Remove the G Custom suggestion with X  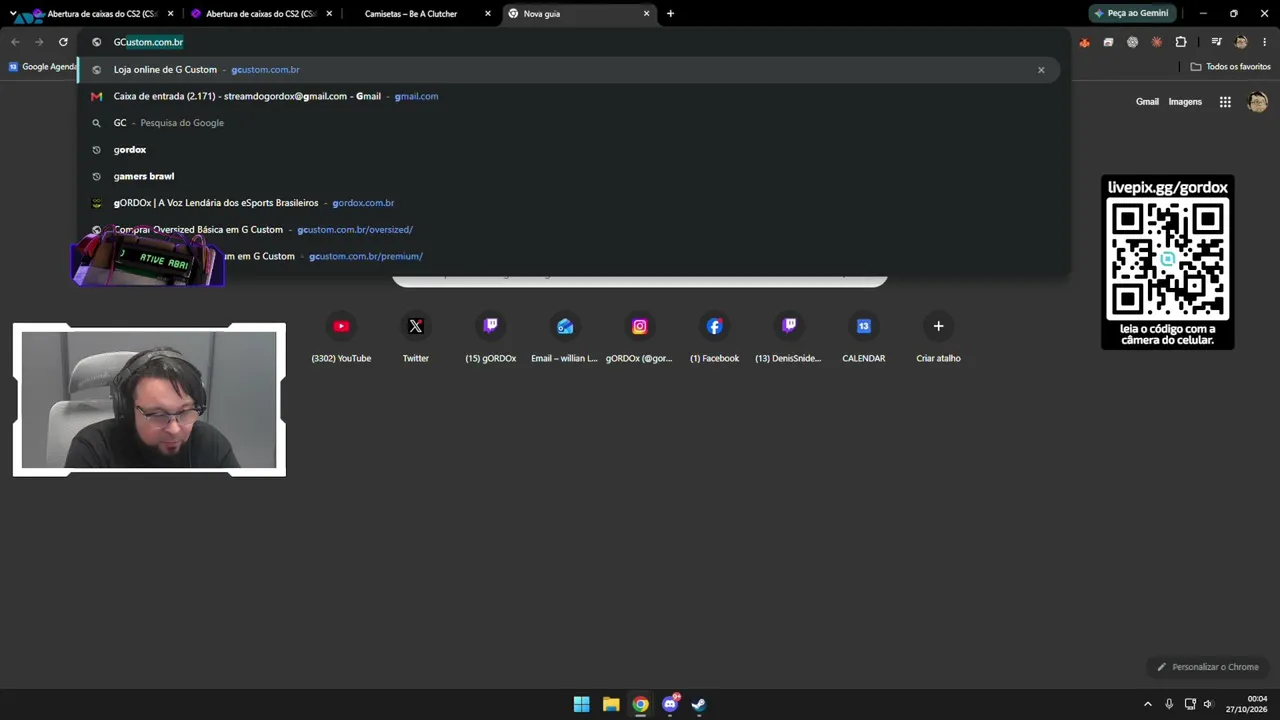tap(1041, 70)
